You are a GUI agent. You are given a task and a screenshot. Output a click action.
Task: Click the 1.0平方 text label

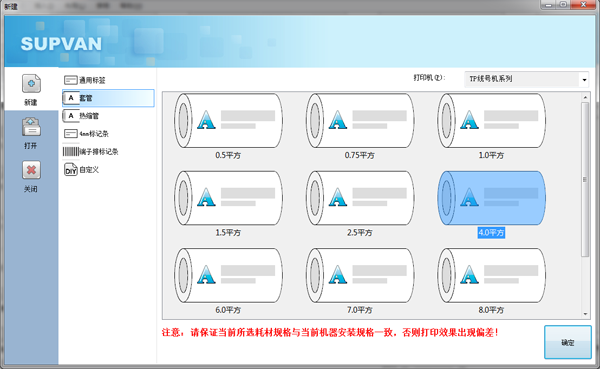click(x=491, y=155)
